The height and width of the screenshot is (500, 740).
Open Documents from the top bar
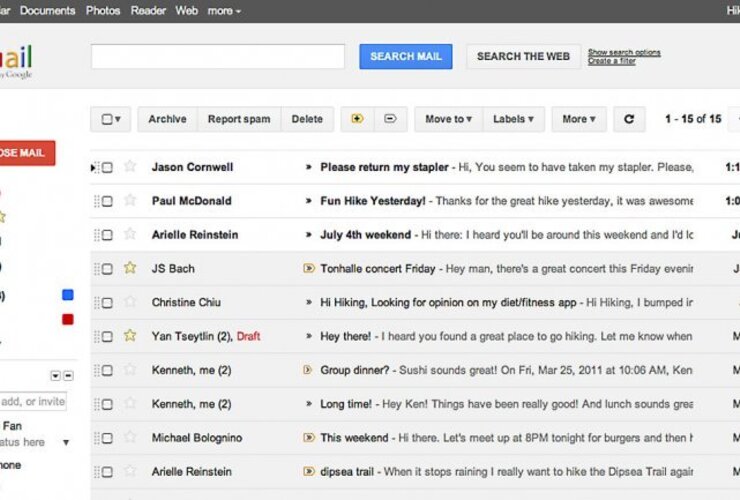point(47,11)
